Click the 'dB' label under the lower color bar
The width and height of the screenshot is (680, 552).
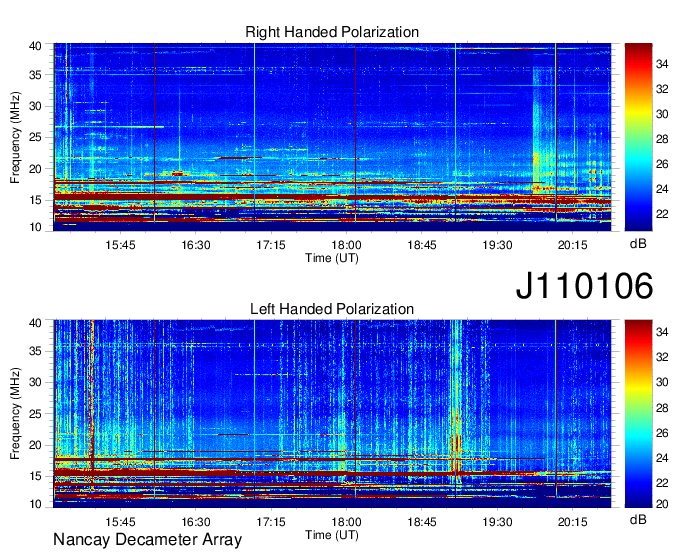638,520
